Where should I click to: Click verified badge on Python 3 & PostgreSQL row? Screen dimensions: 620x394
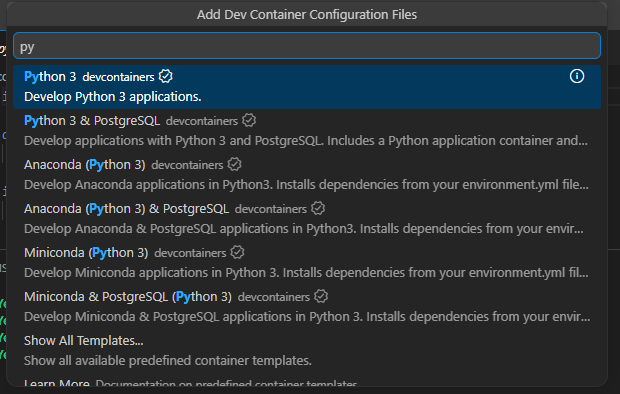click(249, 120)
